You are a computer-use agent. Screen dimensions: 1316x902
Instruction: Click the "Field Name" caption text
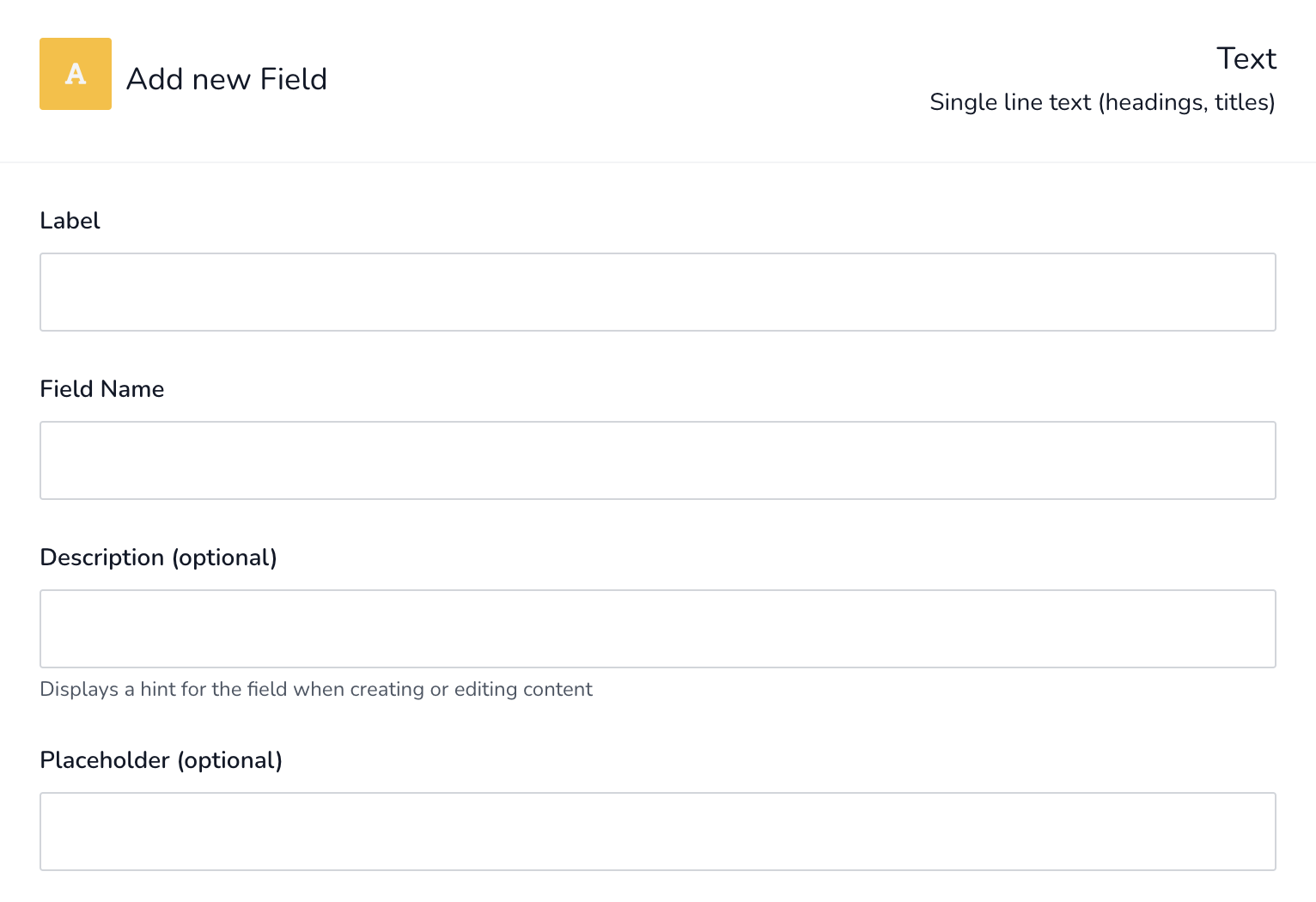click(101, 389)
